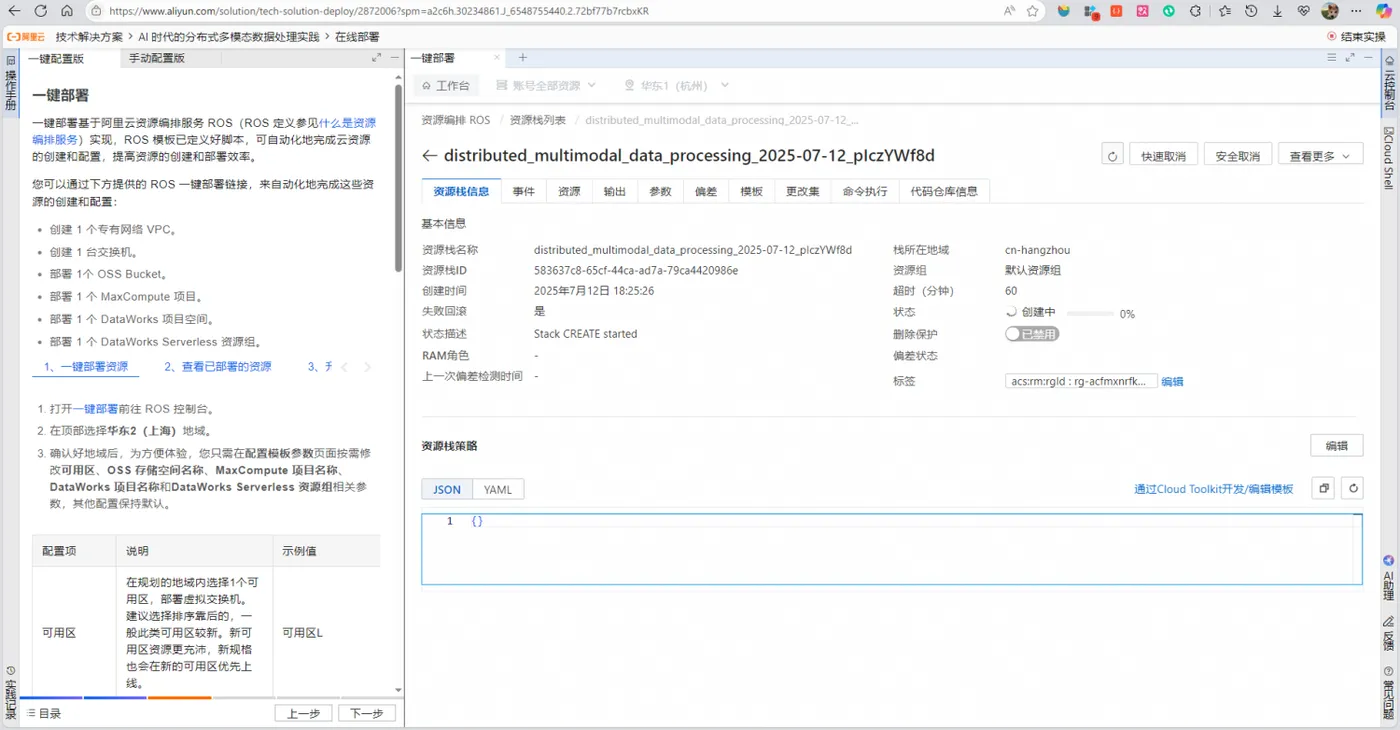Switch to the 手动配置版 tab
The image size is (1400, 730).
[157, 58]
